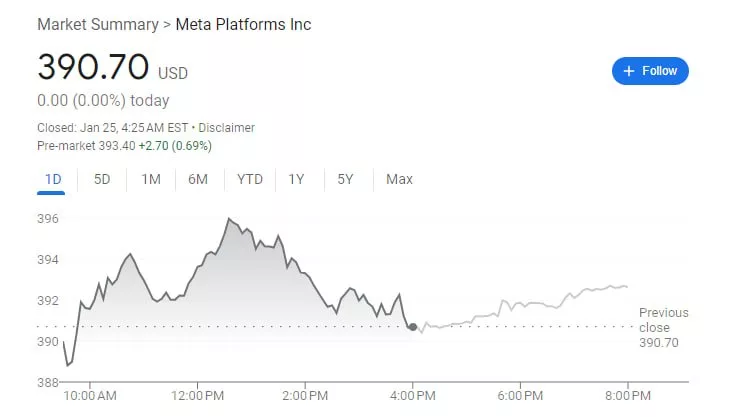This screenshot has height=417, width=734.
Task: Click the Follow button
Action: pos(650,71)
